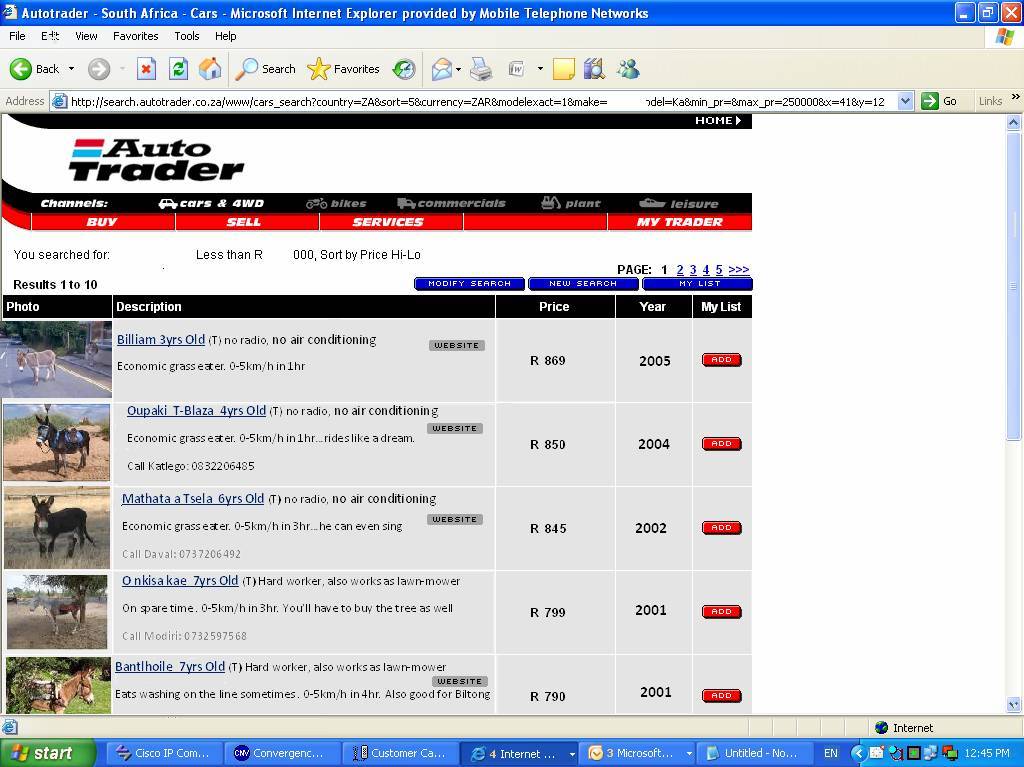Open the Favorites menu
The height and width of the screenshot is (767, 1024).
pos(136,36)
